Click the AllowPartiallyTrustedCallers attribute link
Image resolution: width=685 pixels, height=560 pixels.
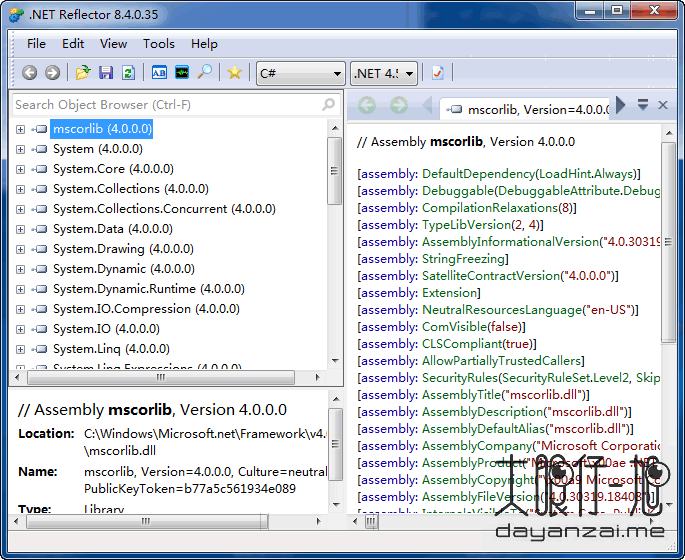[x=502, y=361]
